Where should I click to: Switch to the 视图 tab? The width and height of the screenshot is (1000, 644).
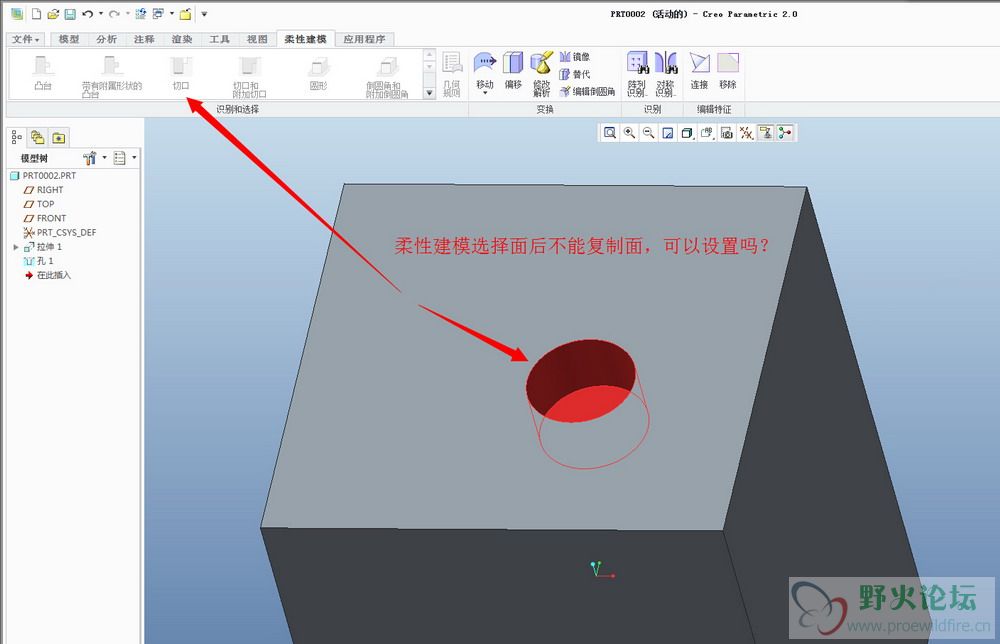[x=257, y=39]
